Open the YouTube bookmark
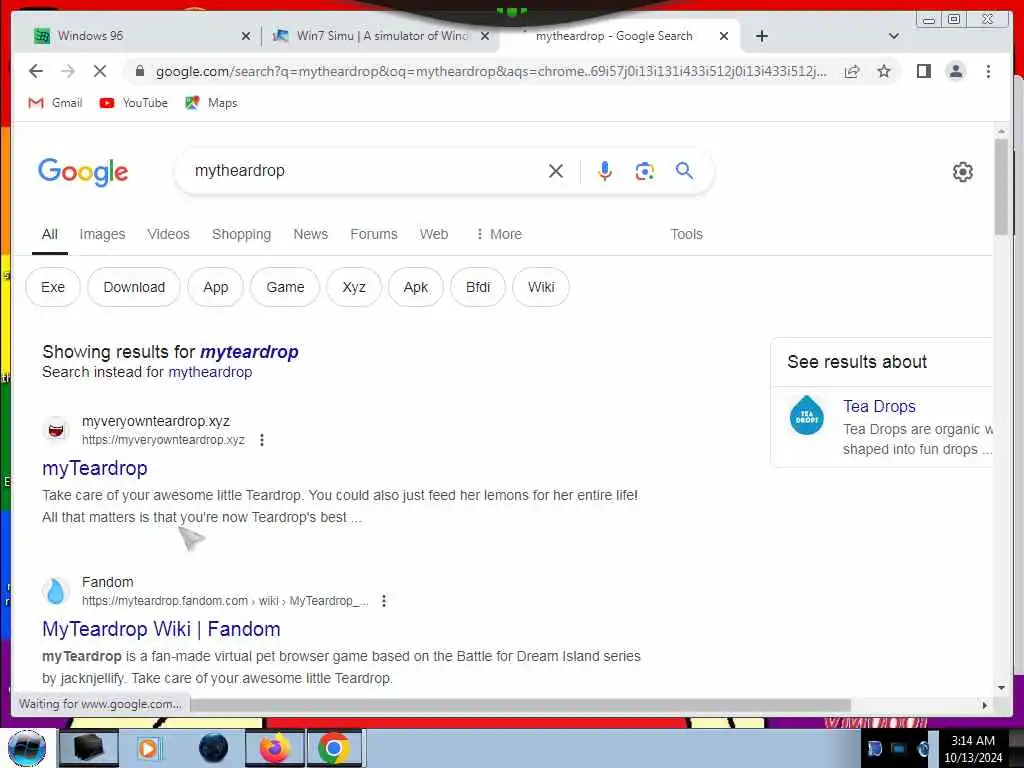 click(134, 103)
